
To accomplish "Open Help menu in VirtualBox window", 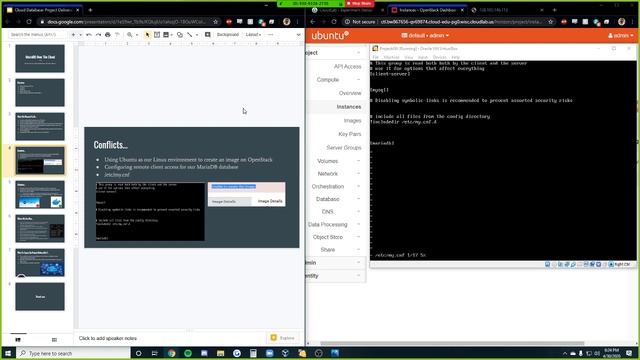I will tap(456, 57).
